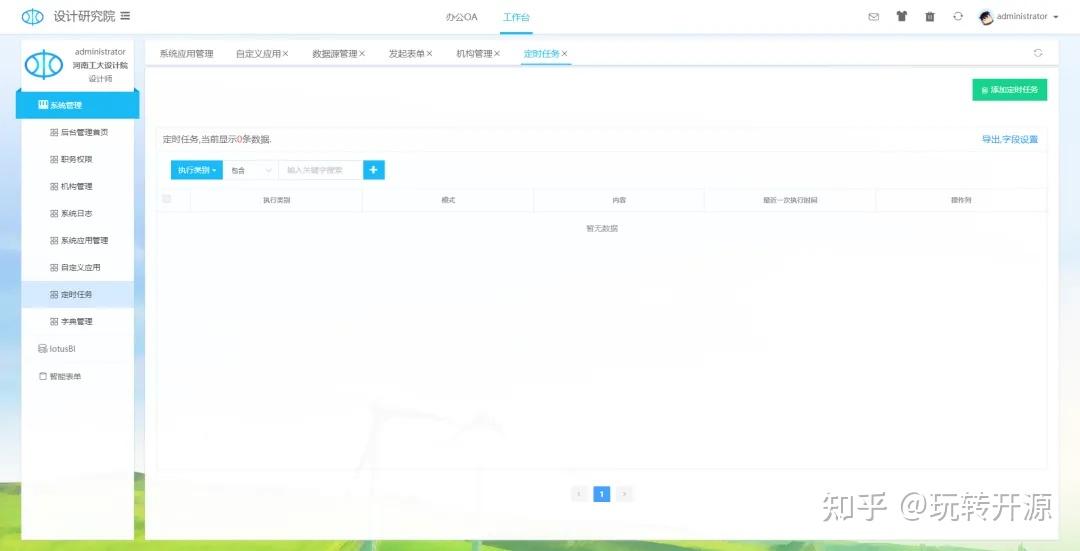Open the theme shirt icon in header
The width and height of the screenshot is (1080, 551).
(901, 17)
